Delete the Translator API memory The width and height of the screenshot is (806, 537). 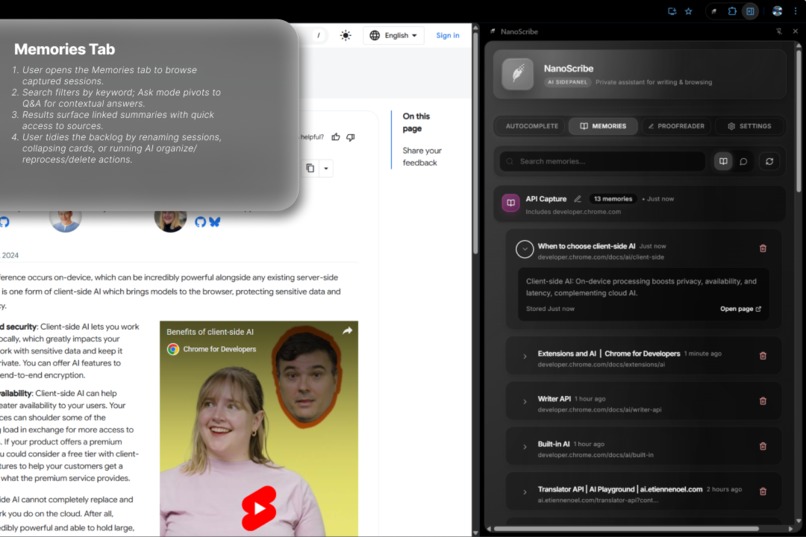pyautogui.click(x=763, y=491)
